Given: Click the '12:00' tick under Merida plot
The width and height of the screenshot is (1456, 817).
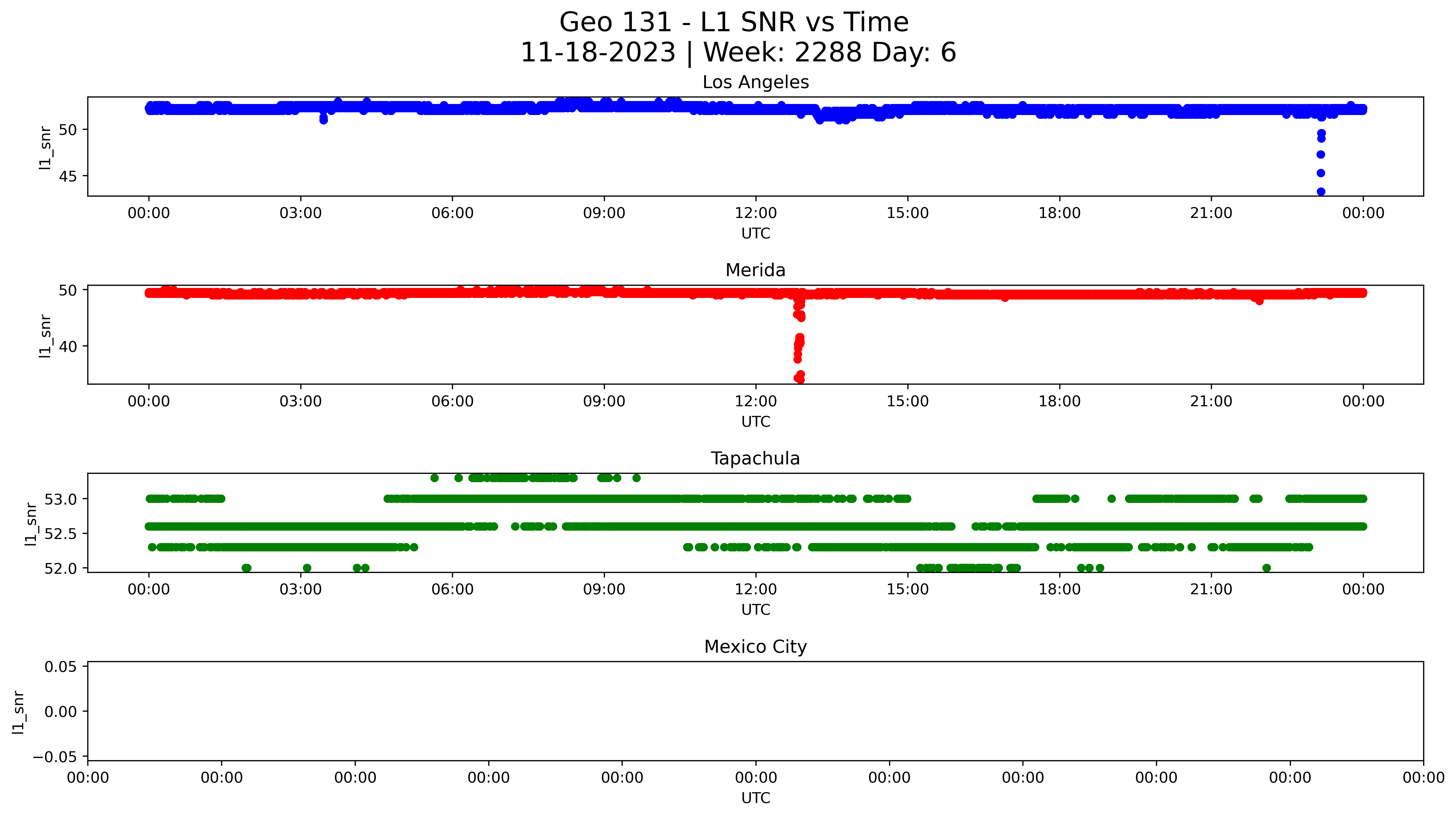Looking at the screenshot, I should 756,402.
